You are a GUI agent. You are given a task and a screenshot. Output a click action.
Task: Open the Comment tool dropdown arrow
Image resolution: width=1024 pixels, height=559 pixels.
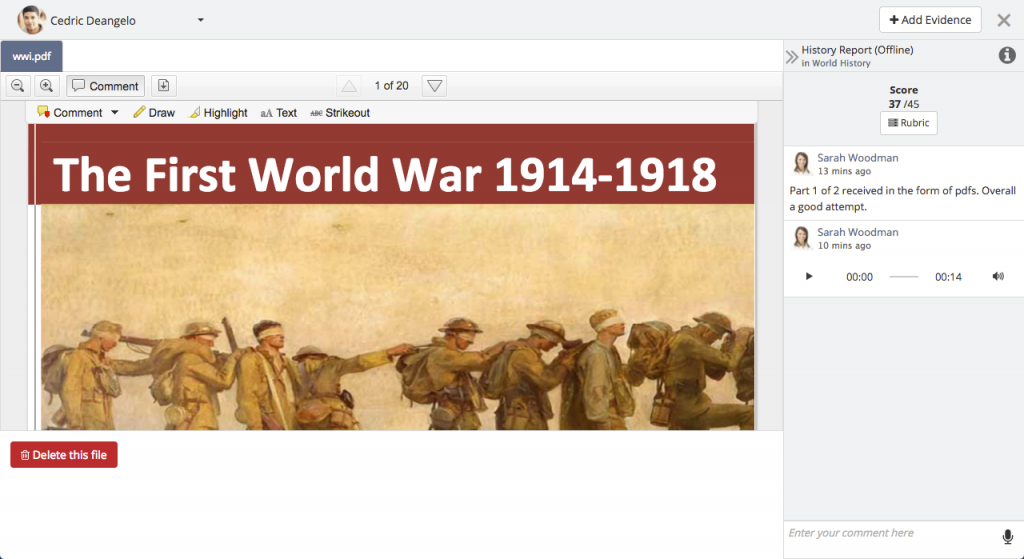pyautogui.click(x=115, y=112)
